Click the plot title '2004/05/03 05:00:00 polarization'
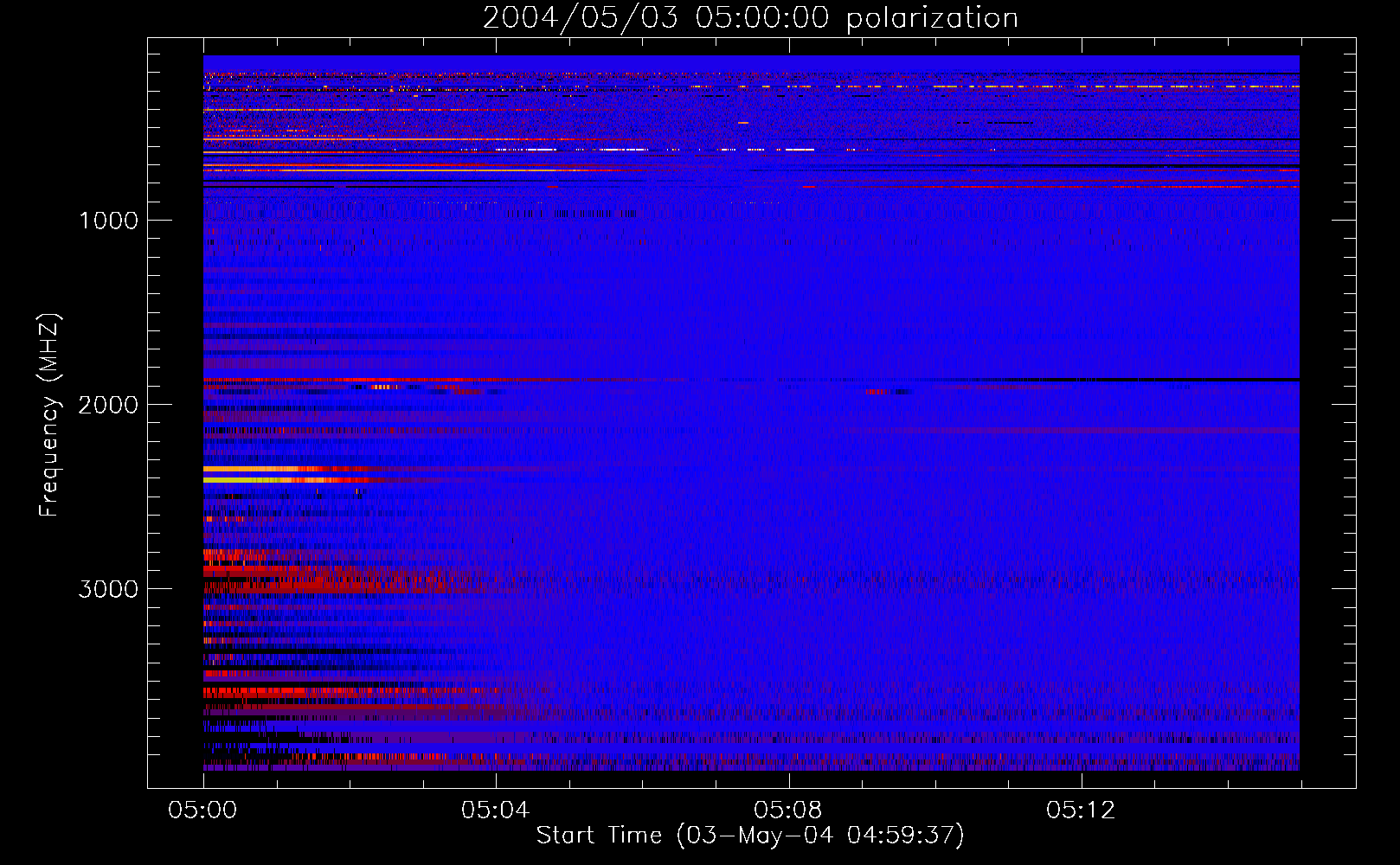Image resolution: width=1400 pixels, height=865 pixels. point(750,17)
